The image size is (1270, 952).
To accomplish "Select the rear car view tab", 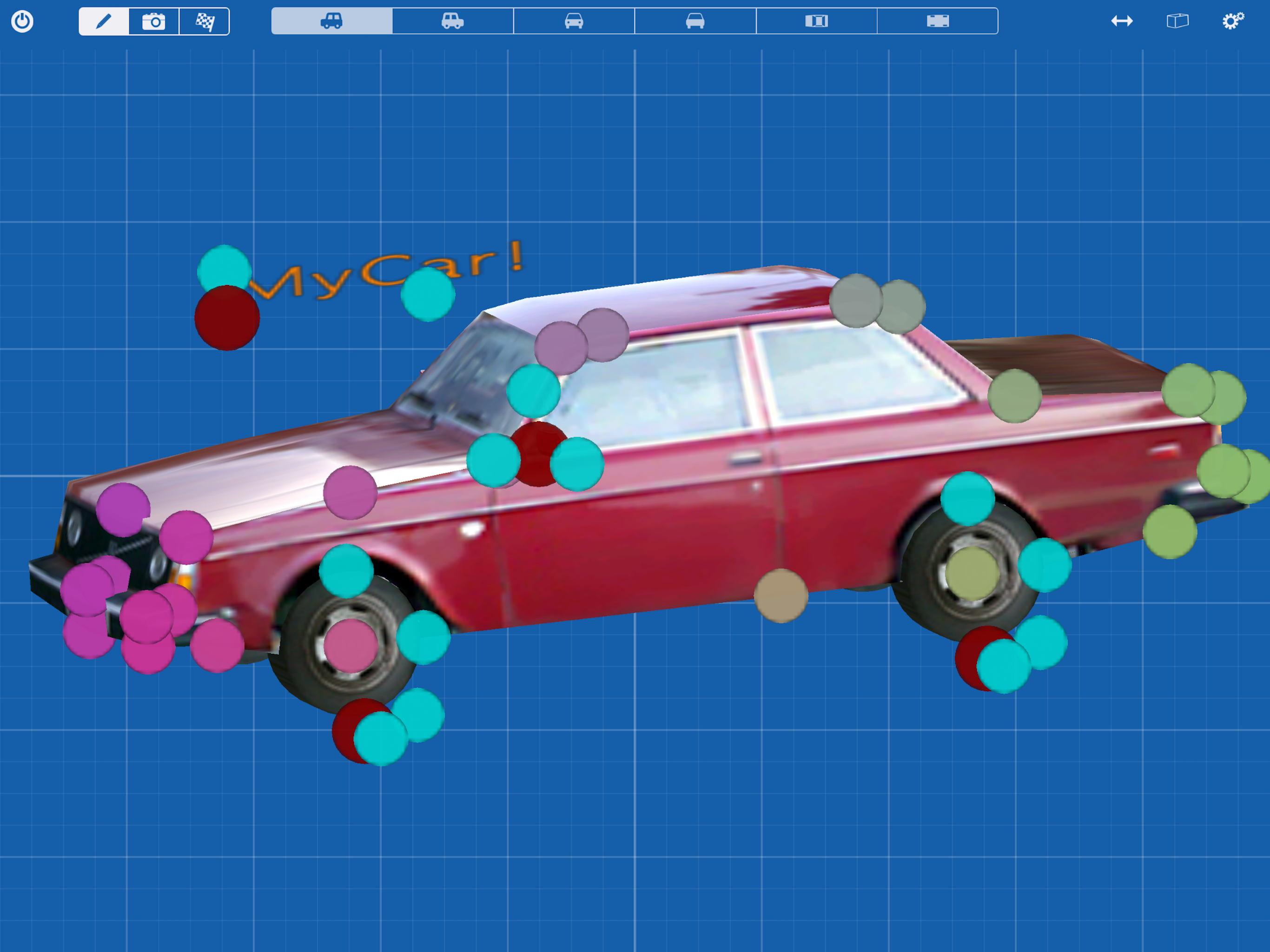I will pyautogui.click(x=695, y=21).
